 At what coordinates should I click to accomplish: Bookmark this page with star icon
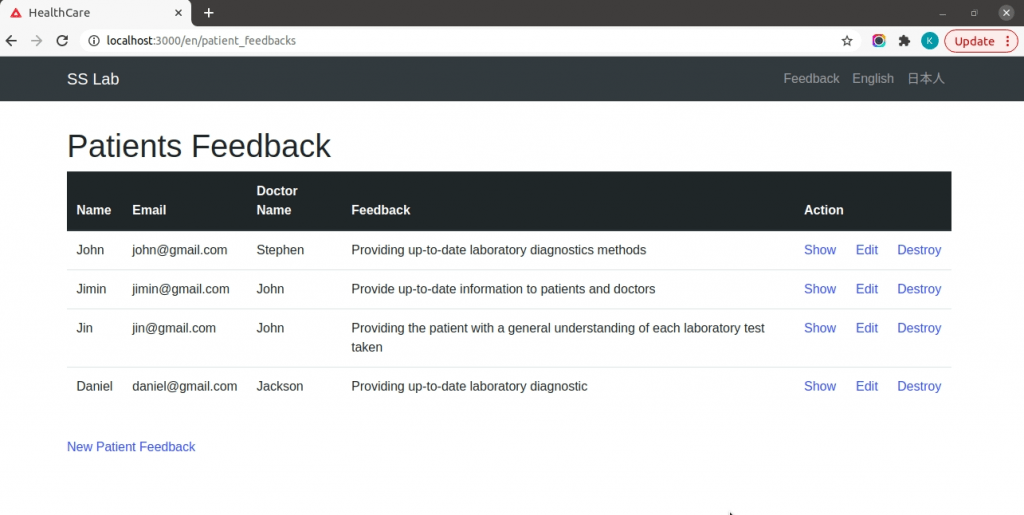point(847,41)
